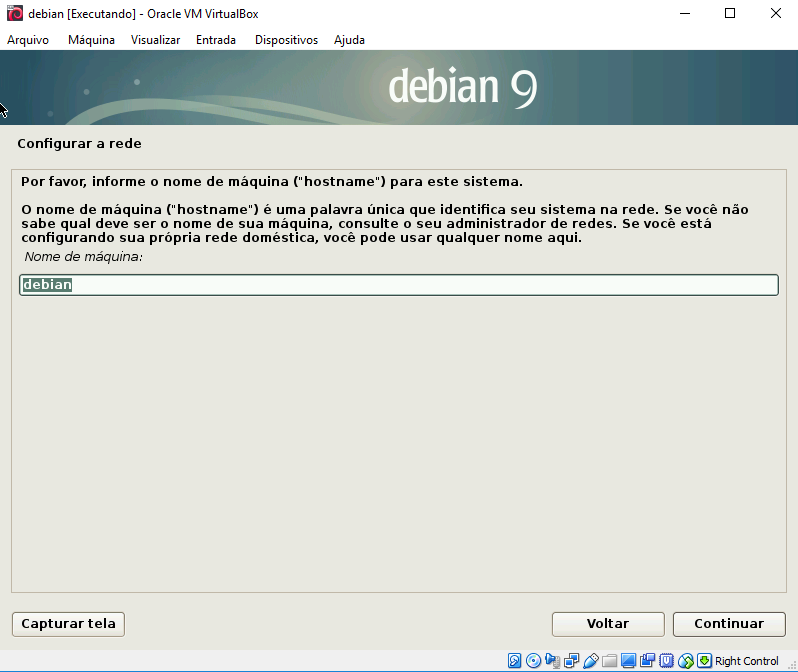Screen dimensions: 798x672
Task: Click the network adapters status icon
Action: point(571,661)
